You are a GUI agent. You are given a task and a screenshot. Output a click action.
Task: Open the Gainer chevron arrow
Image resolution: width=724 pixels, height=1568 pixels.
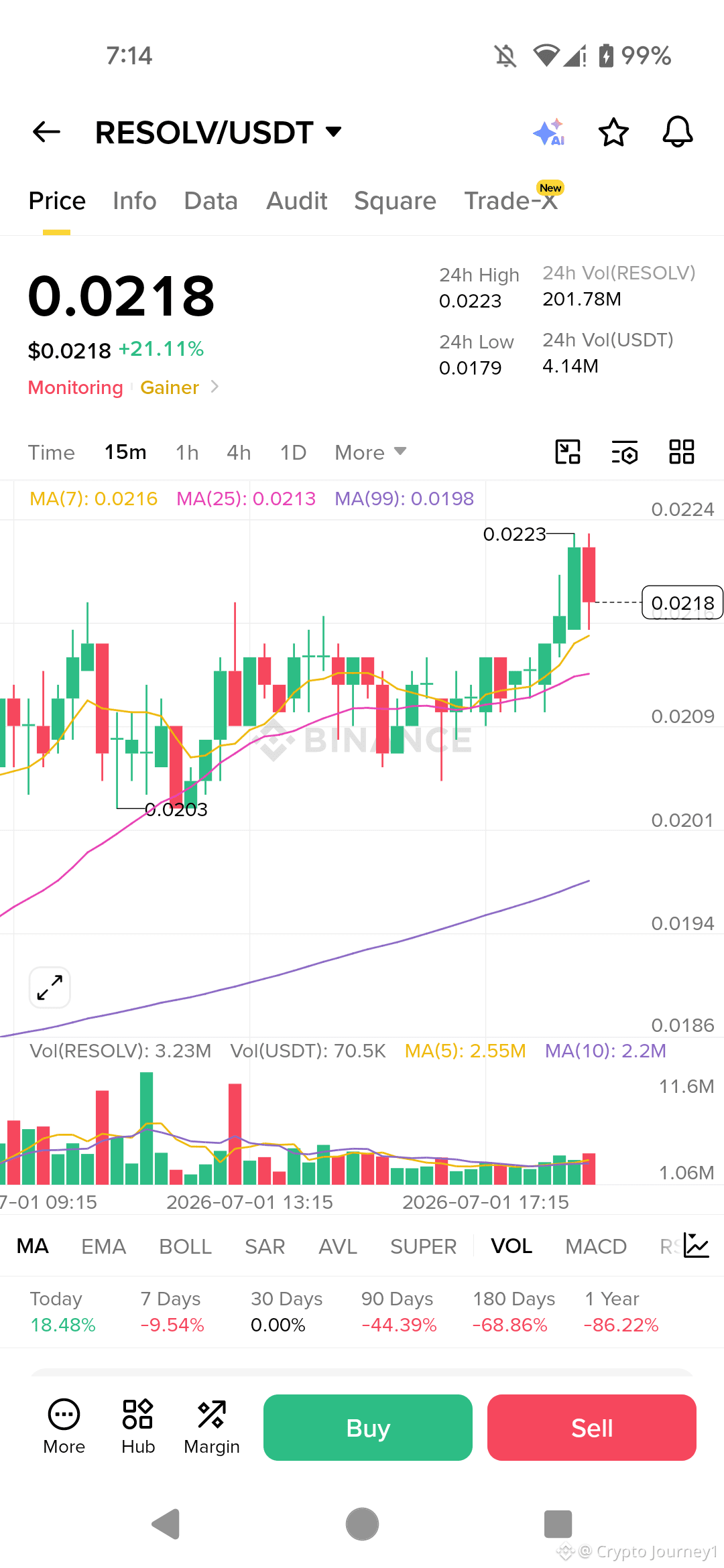pyautogui.click(x=215, y=387)
